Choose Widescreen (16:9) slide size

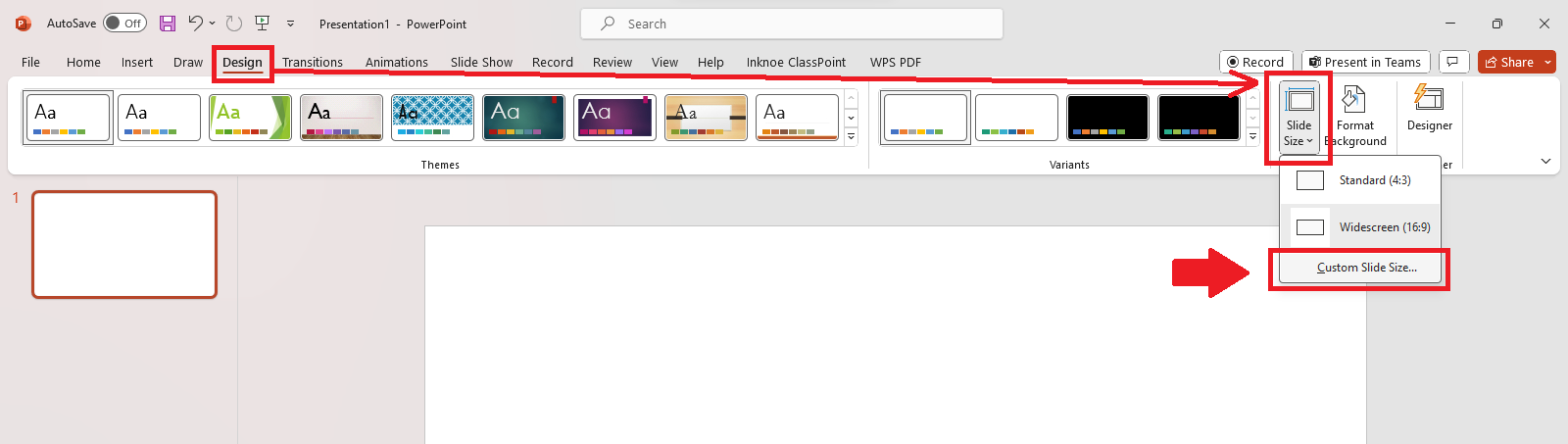point(1360,227)
